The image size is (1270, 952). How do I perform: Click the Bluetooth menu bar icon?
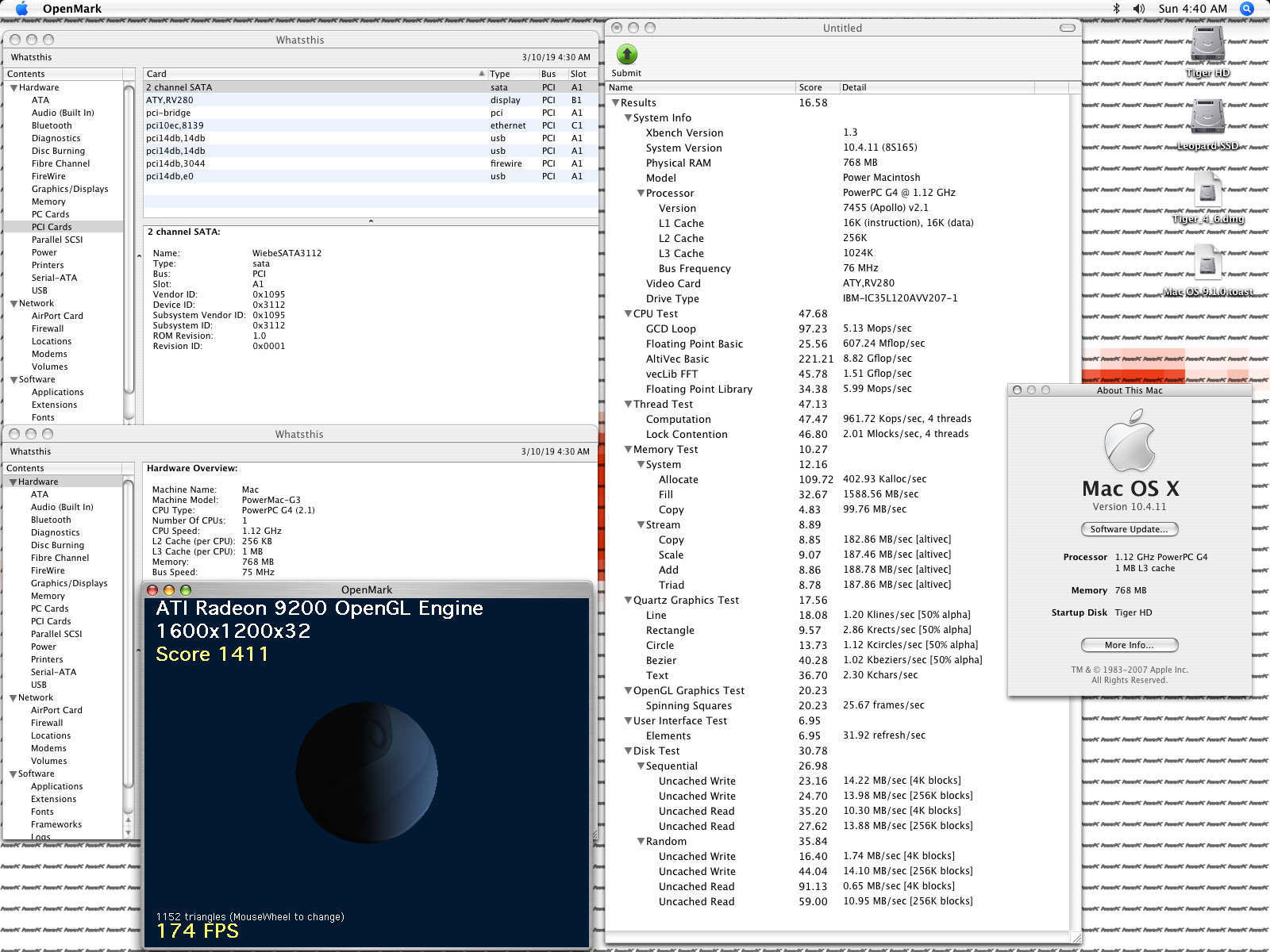point(1116,9)
